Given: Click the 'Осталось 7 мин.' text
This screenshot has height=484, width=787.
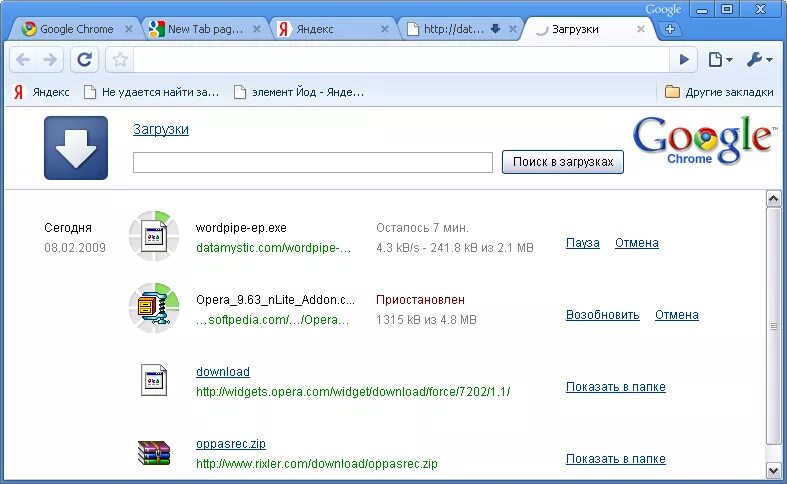Looking at the screenshot, I should pyautogui.click(x=422, y=228).
